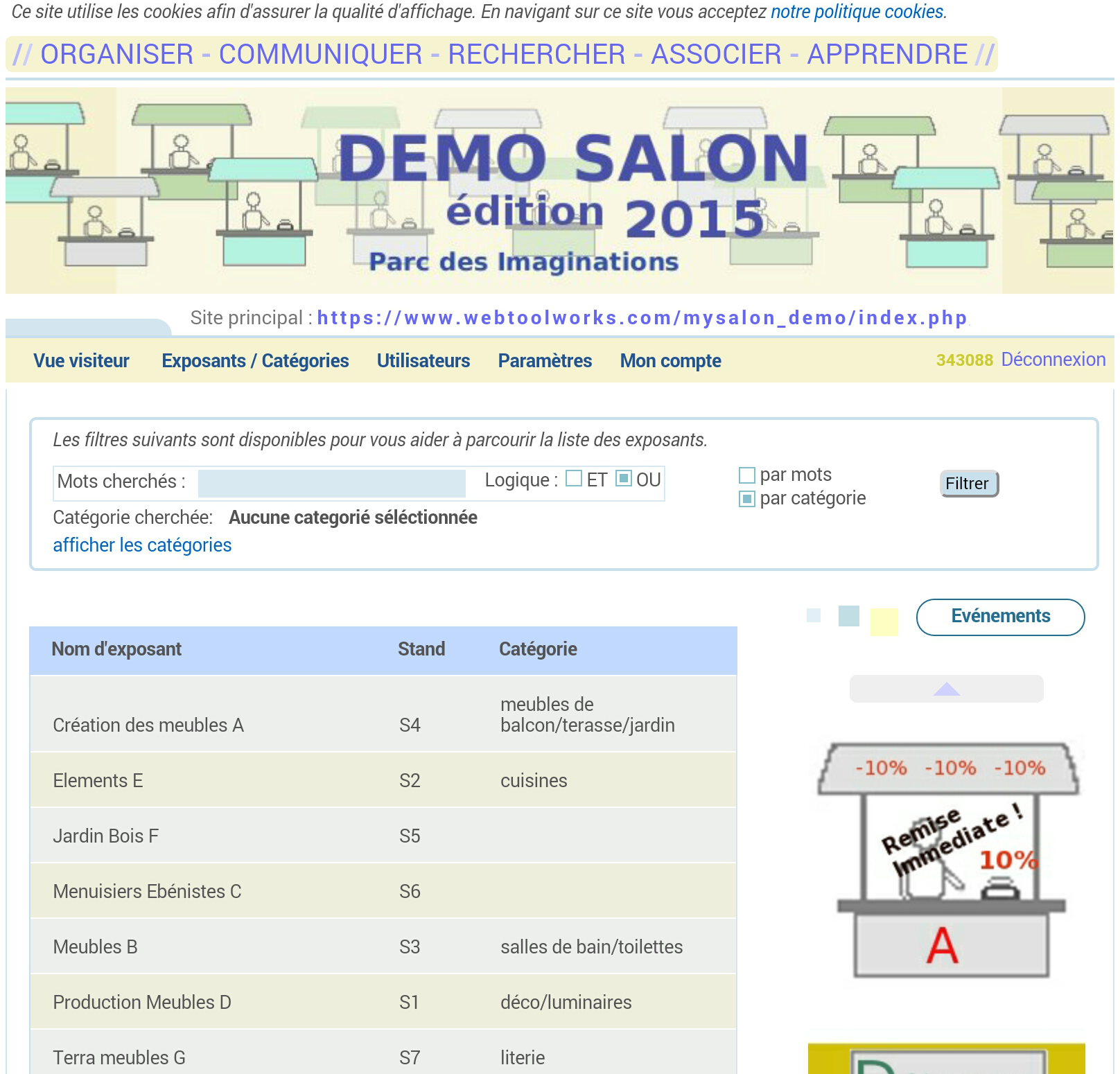The height and width of the screenshot is (1074, 1120).
Task: Open the Exposants / Catégories menu
Action: coord(255,361)
